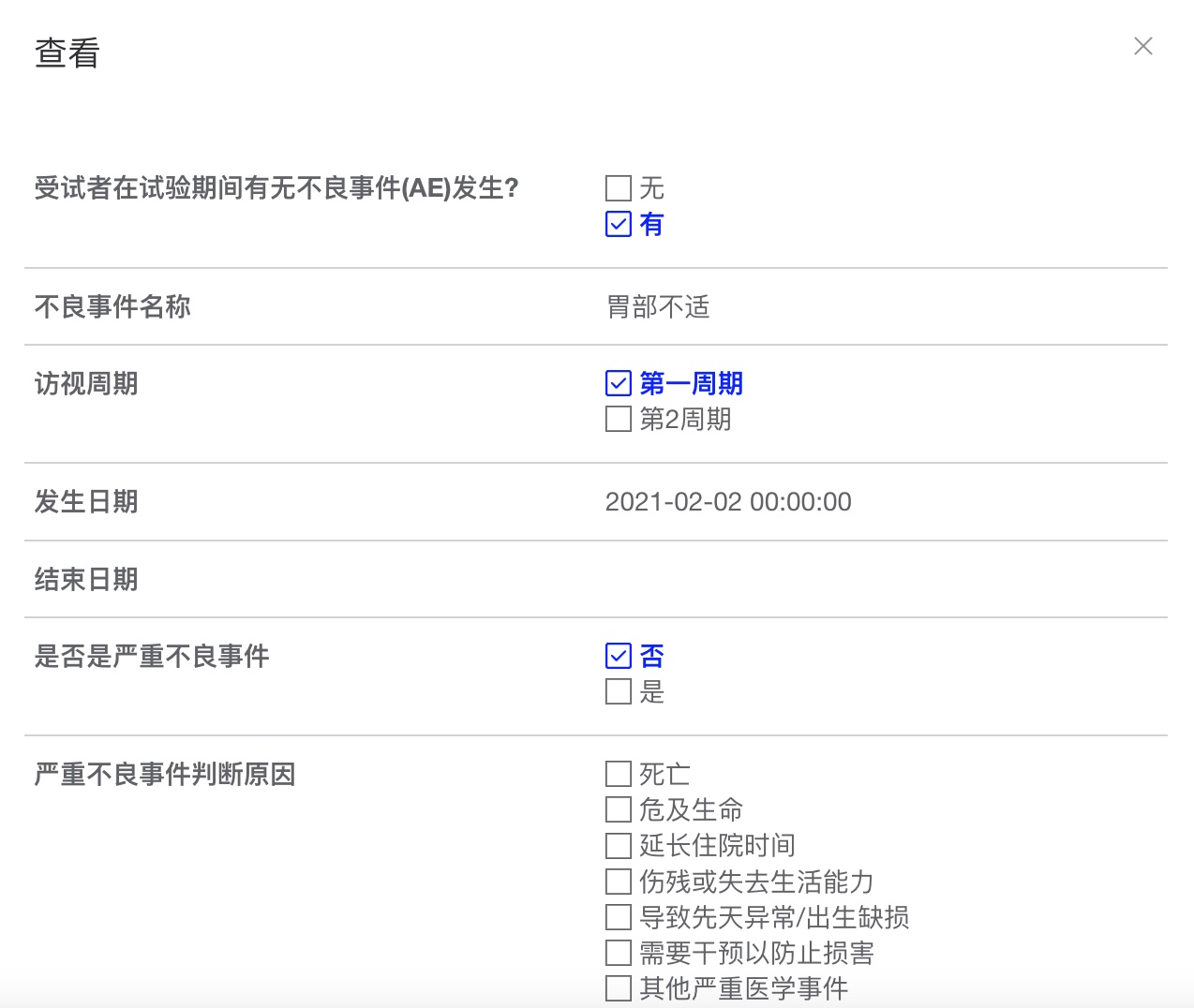
Task: Click the 发生日期 value 2021-02-02 00:00:00
Action: (728, 502)
